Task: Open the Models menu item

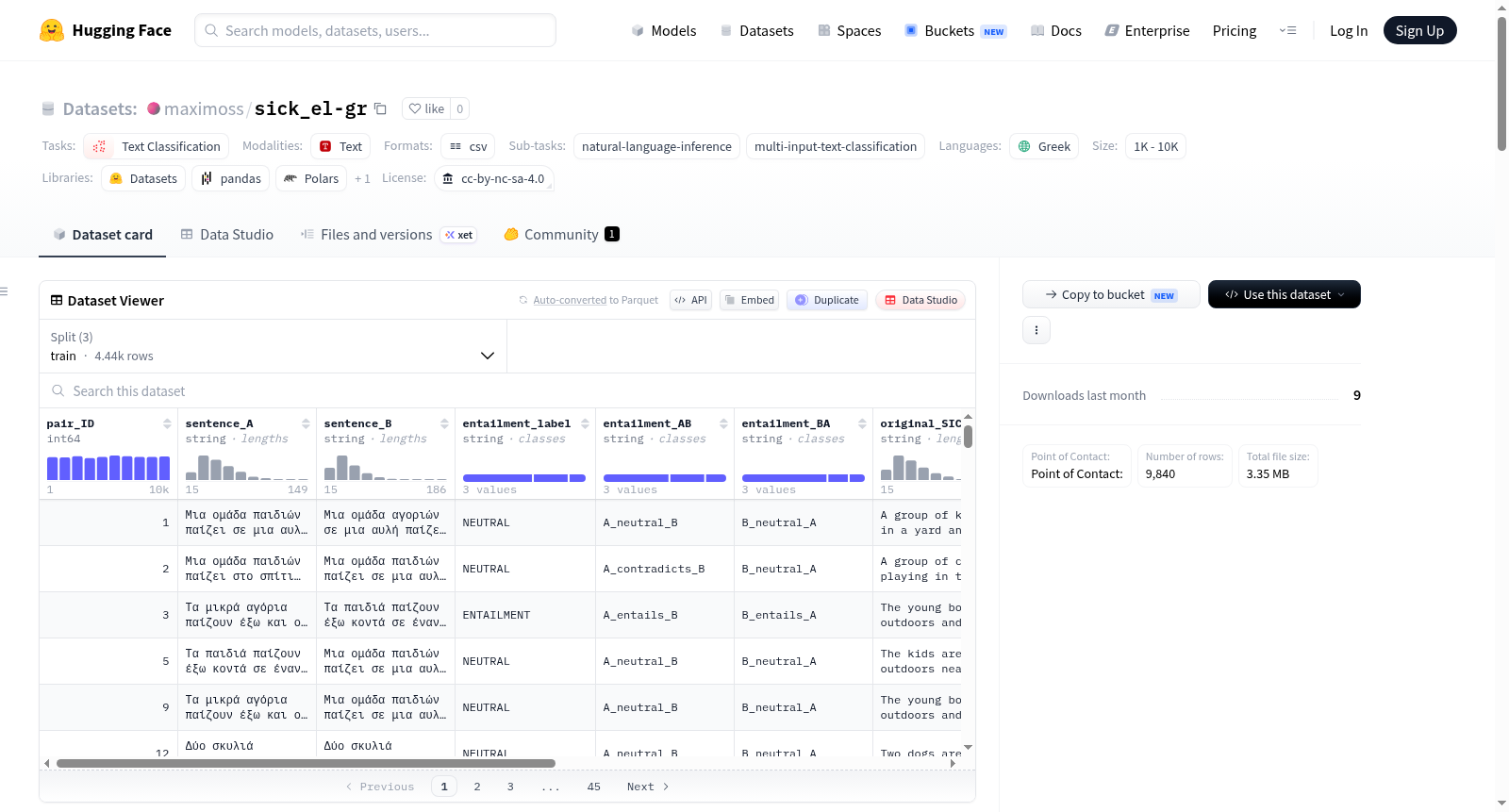Action: 664,30
